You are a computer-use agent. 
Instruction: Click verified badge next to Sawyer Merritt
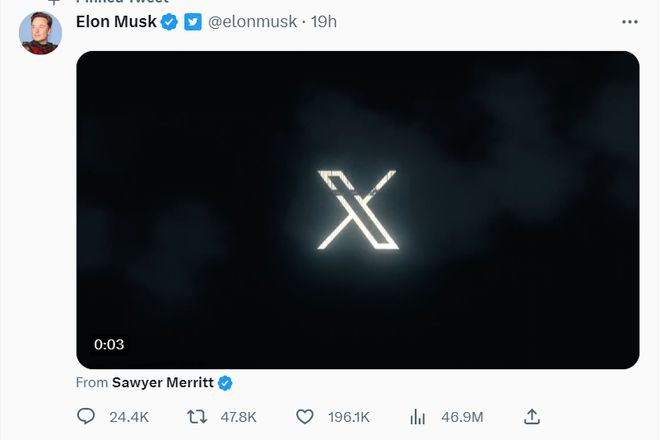(x=226, y=383)
